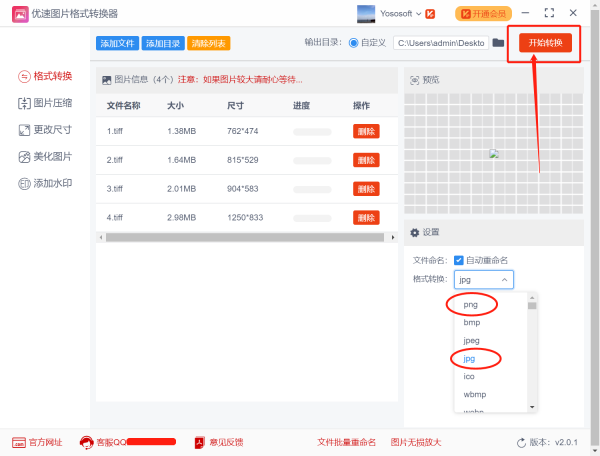Click the orange VIP badge next to Yososoft
Screen dimensions: 600x456
[430, 14]
